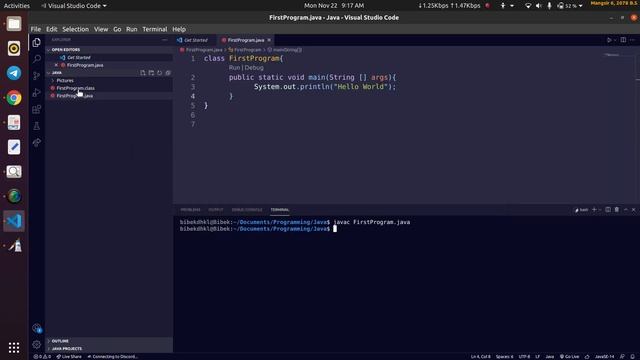Select Get Started in Open Editors

79,58
